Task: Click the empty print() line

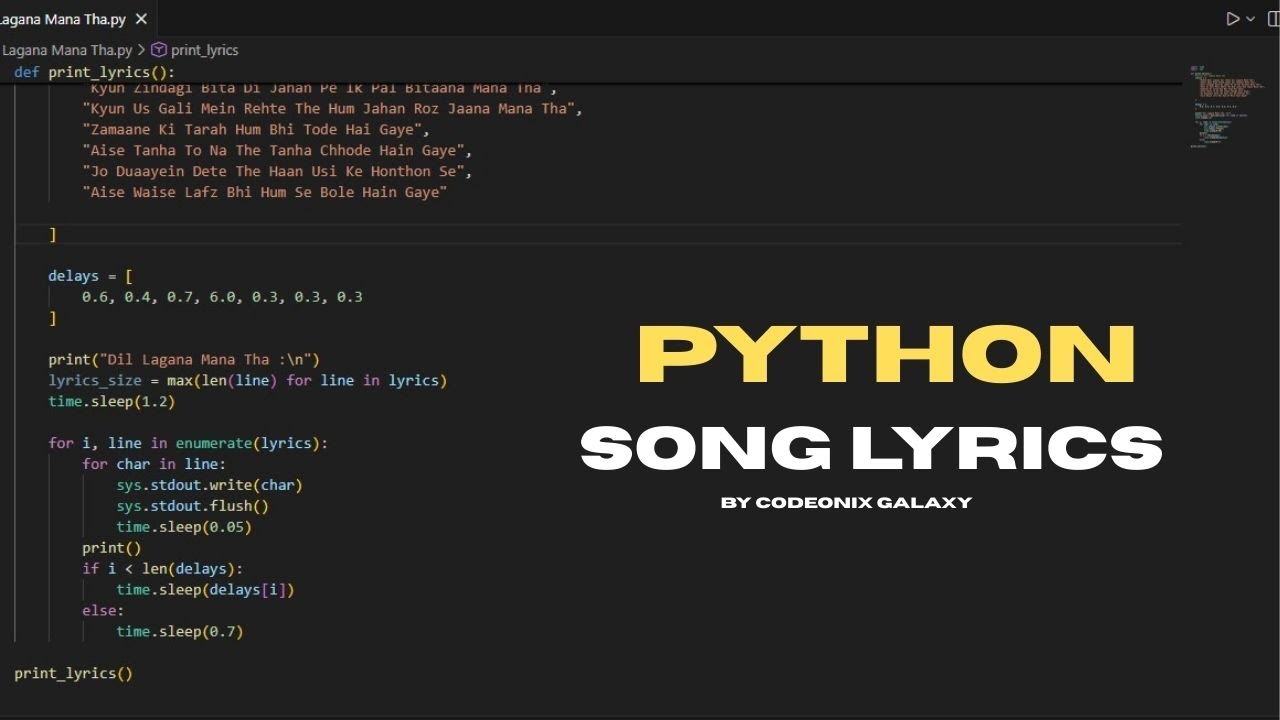Action: click(x=112, y=548)
